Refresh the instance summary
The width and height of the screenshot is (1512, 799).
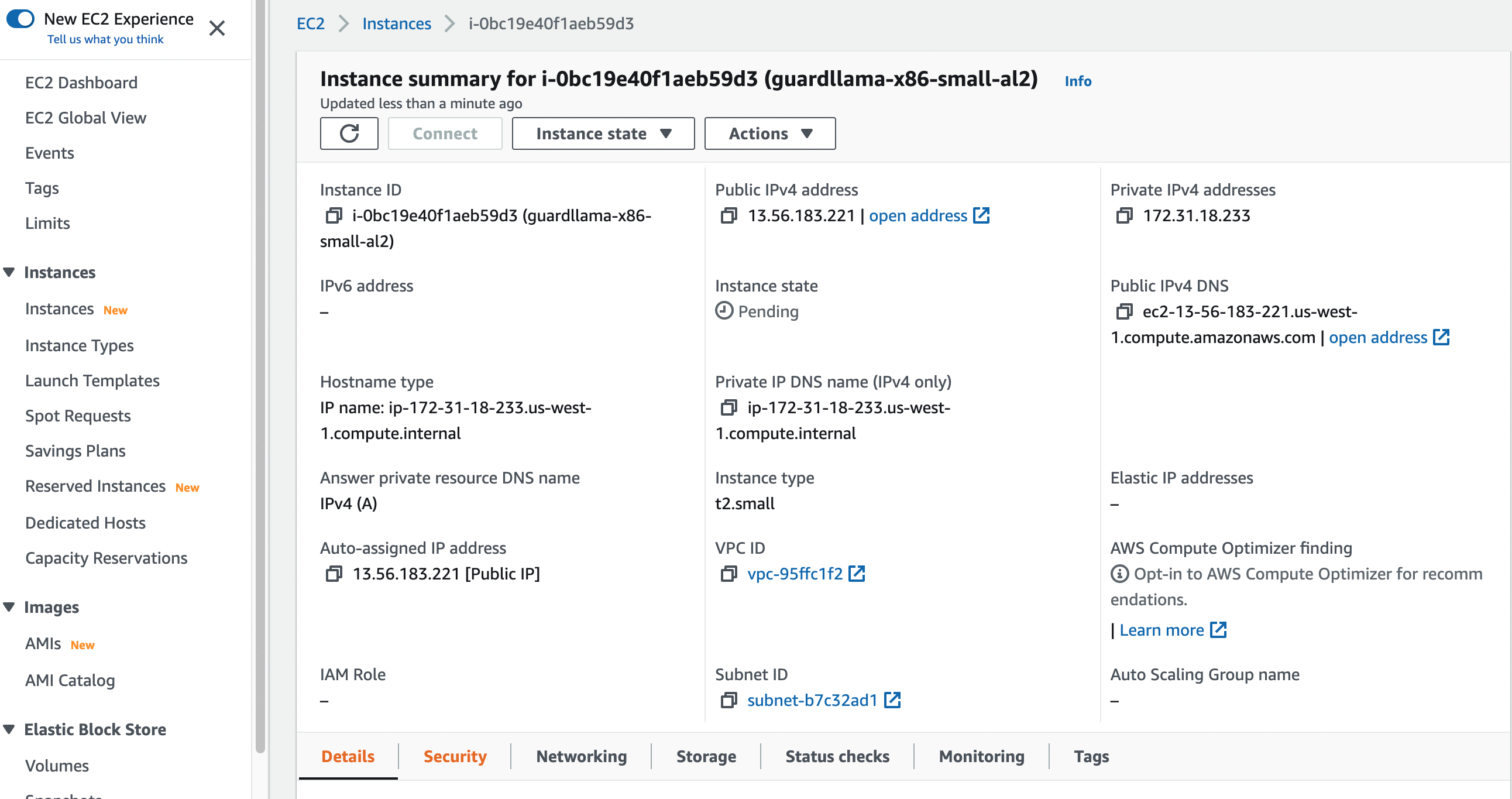click(x=349, y=133)
